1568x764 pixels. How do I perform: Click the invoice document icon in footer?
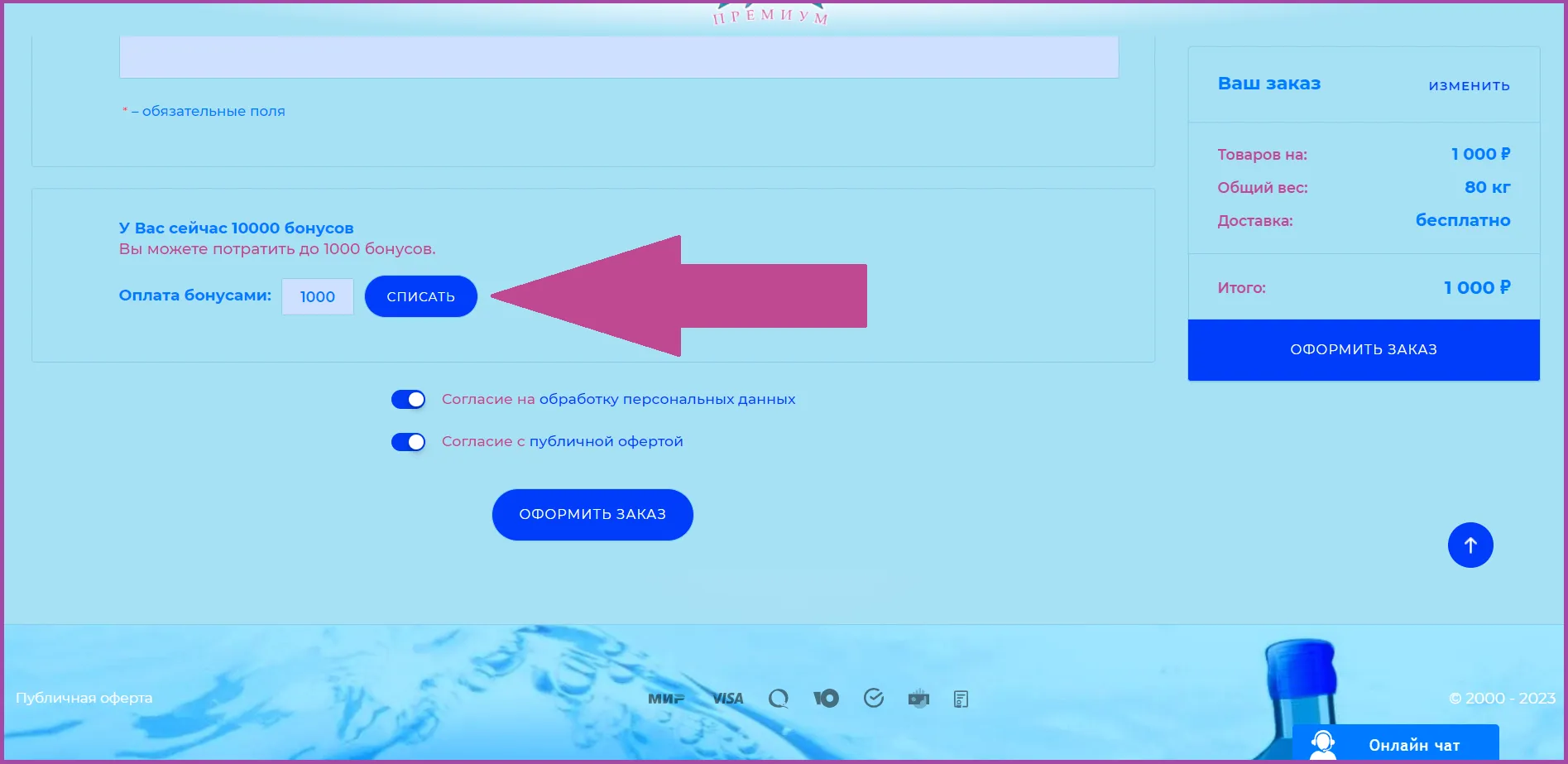961,699
